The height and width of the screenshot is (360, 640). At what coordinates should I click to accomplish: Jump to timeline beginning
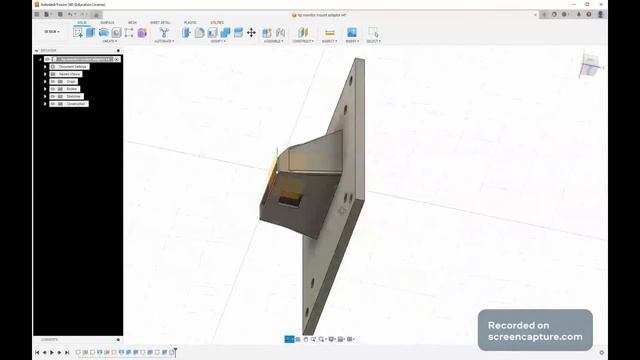(37, 352)
